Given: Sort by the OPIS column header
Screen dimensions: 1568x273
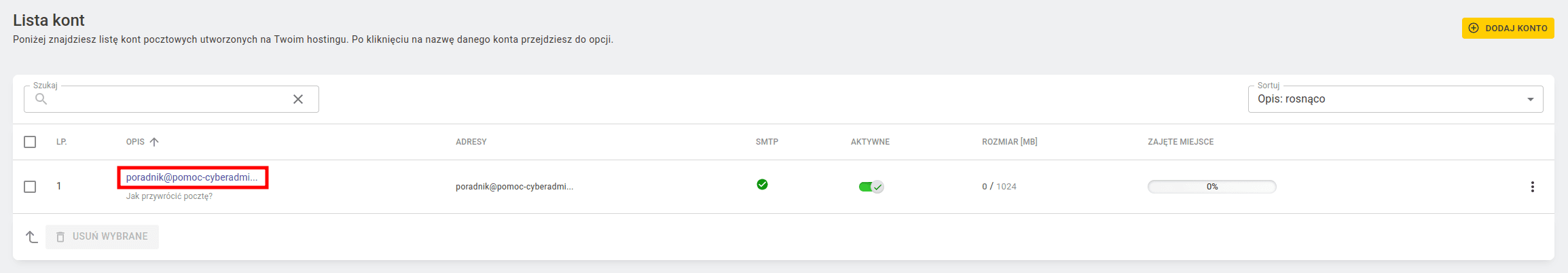Looking at the screenshot, I should (x=135, y=142).
